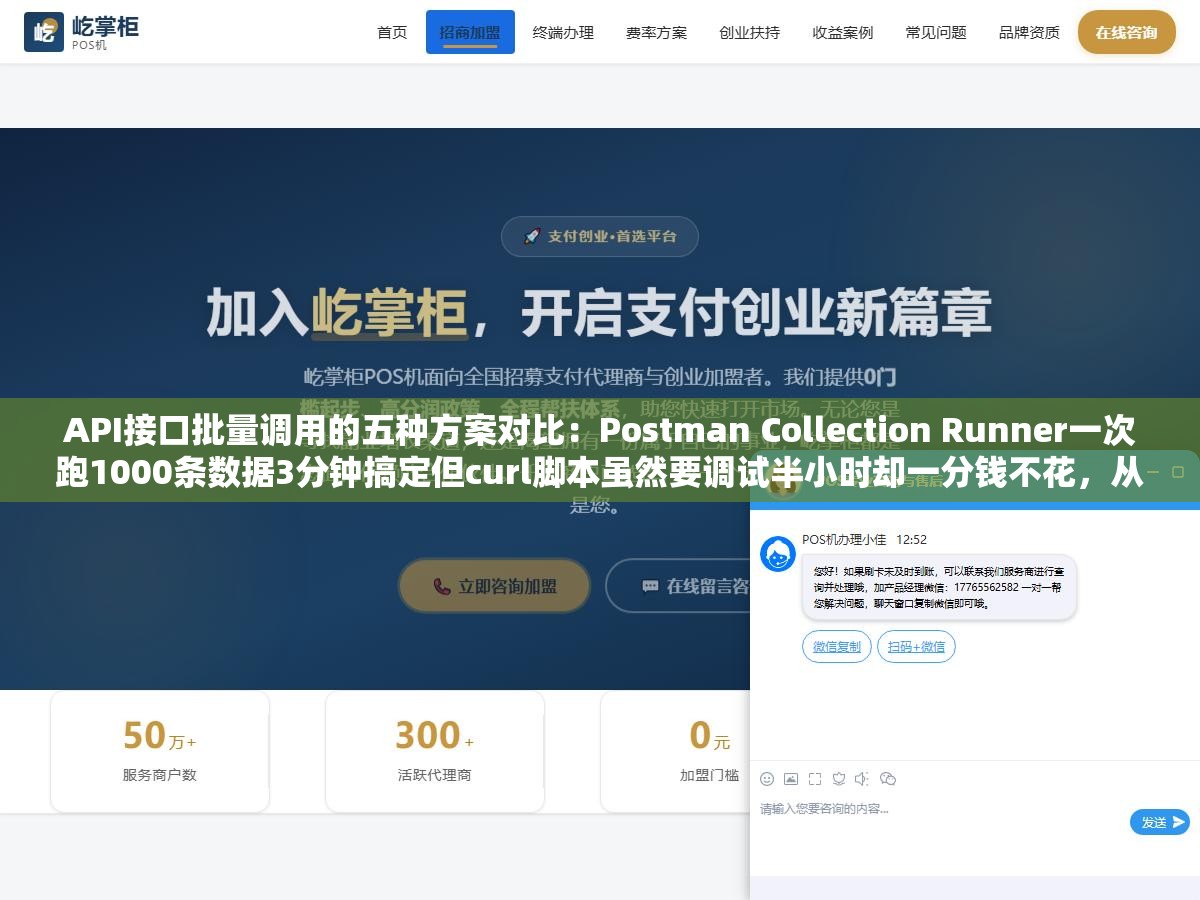Click the WeChat icon in chat toolbar
Image resolution: width=1200 pixels, height=900 pixels.
[x=888, y=779]
